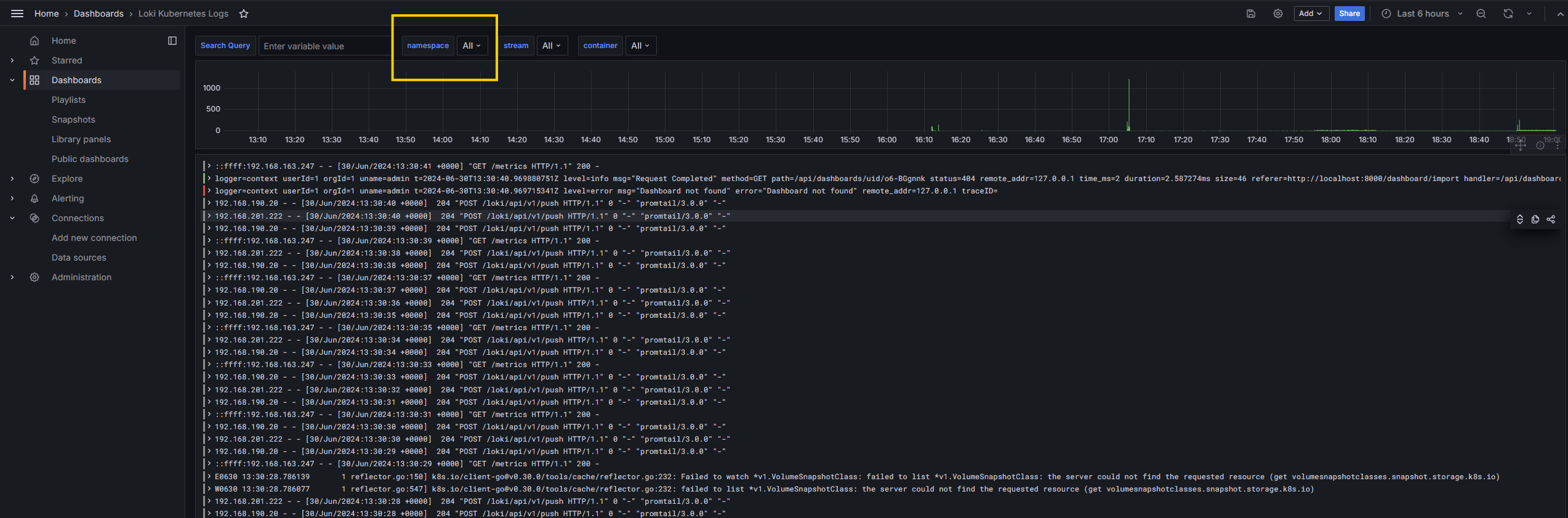1568x518 pixels.
Task: Open dashboard settings gear icon
Action: pyautogui.click(x=1278, y=14)
